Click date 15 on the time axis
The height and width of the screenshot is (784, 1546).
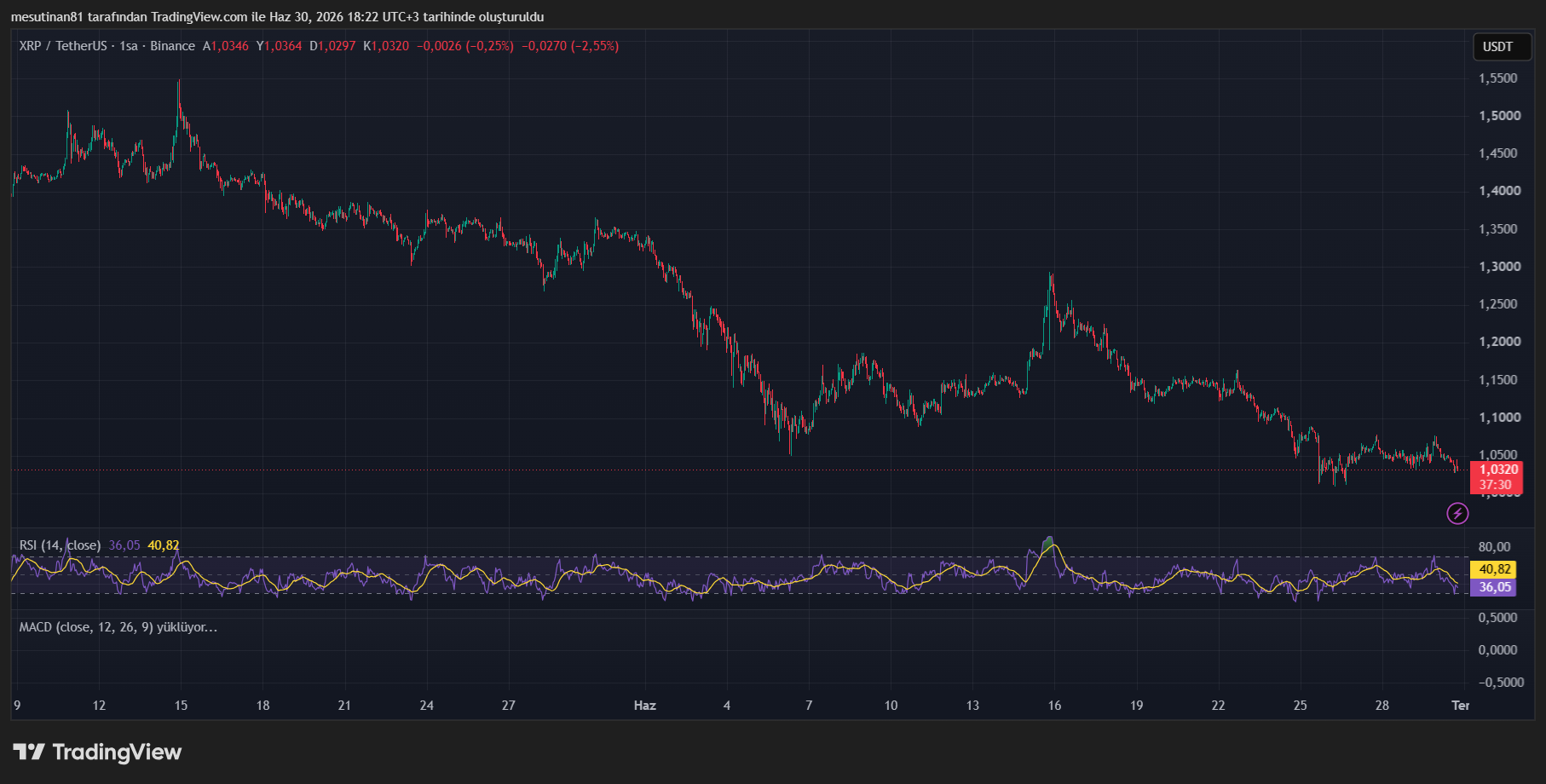point(181,706)
